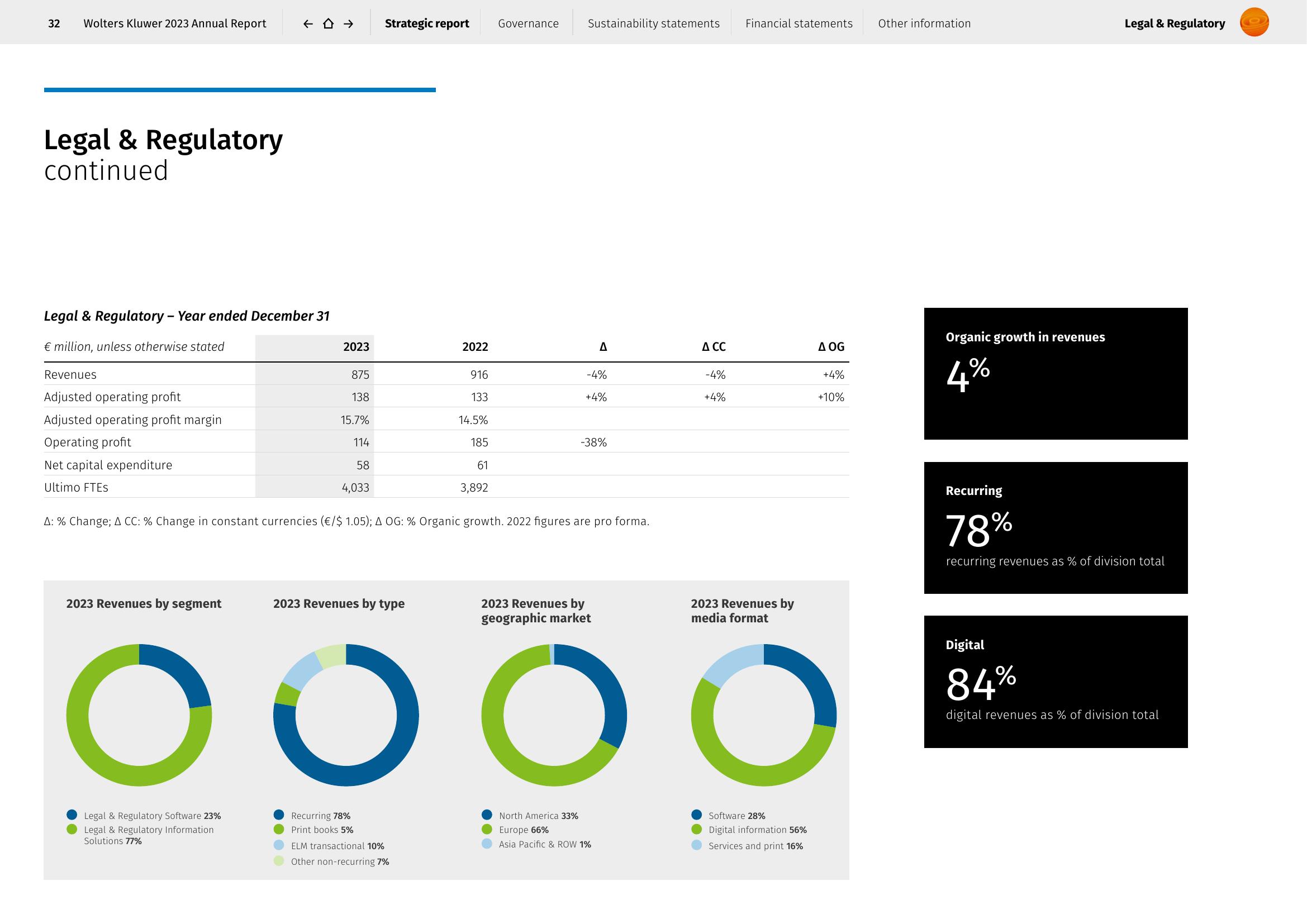The width and height of the screenshot is (1307, 924).
Task: Click the Services and print legend dot
Action: (x=696, y=845)
